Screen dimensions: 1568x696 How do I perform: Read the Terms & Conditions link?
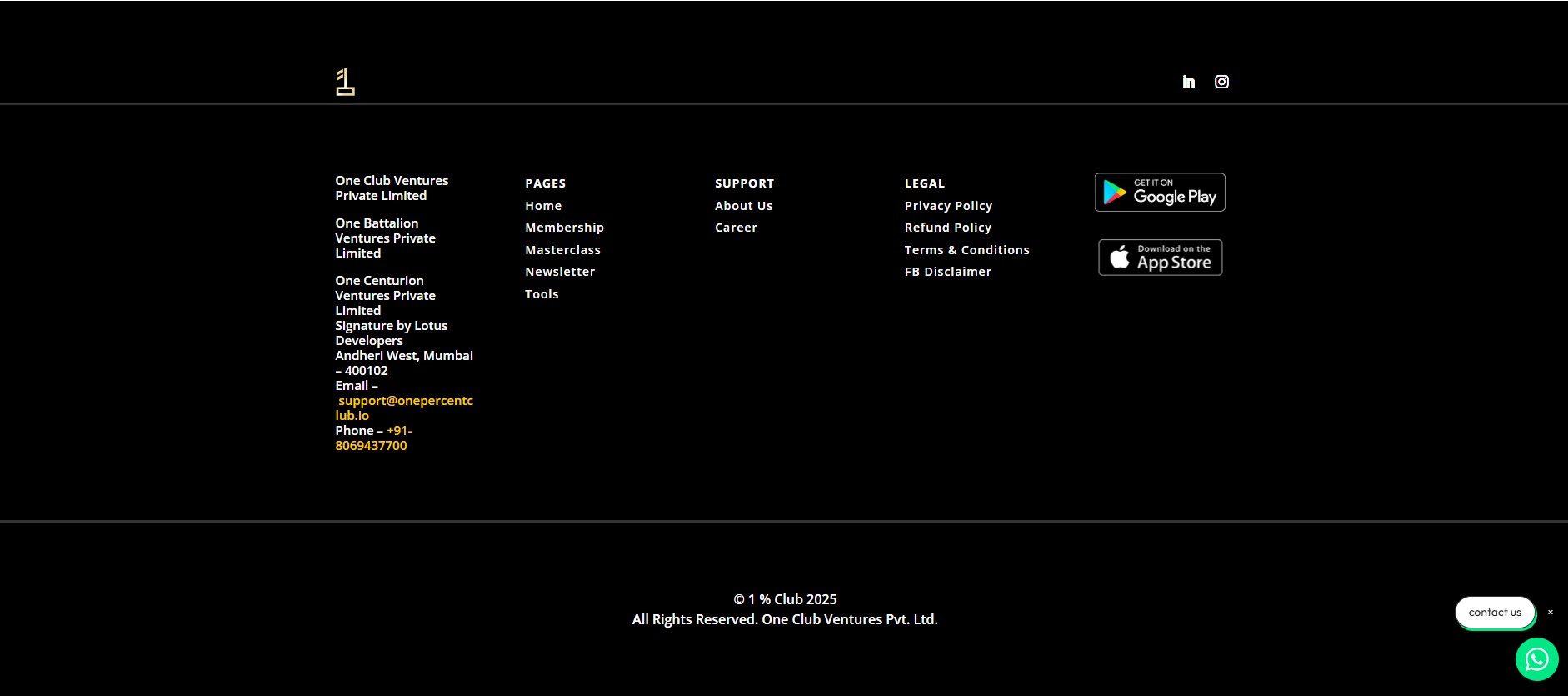[x=966, y=250]
